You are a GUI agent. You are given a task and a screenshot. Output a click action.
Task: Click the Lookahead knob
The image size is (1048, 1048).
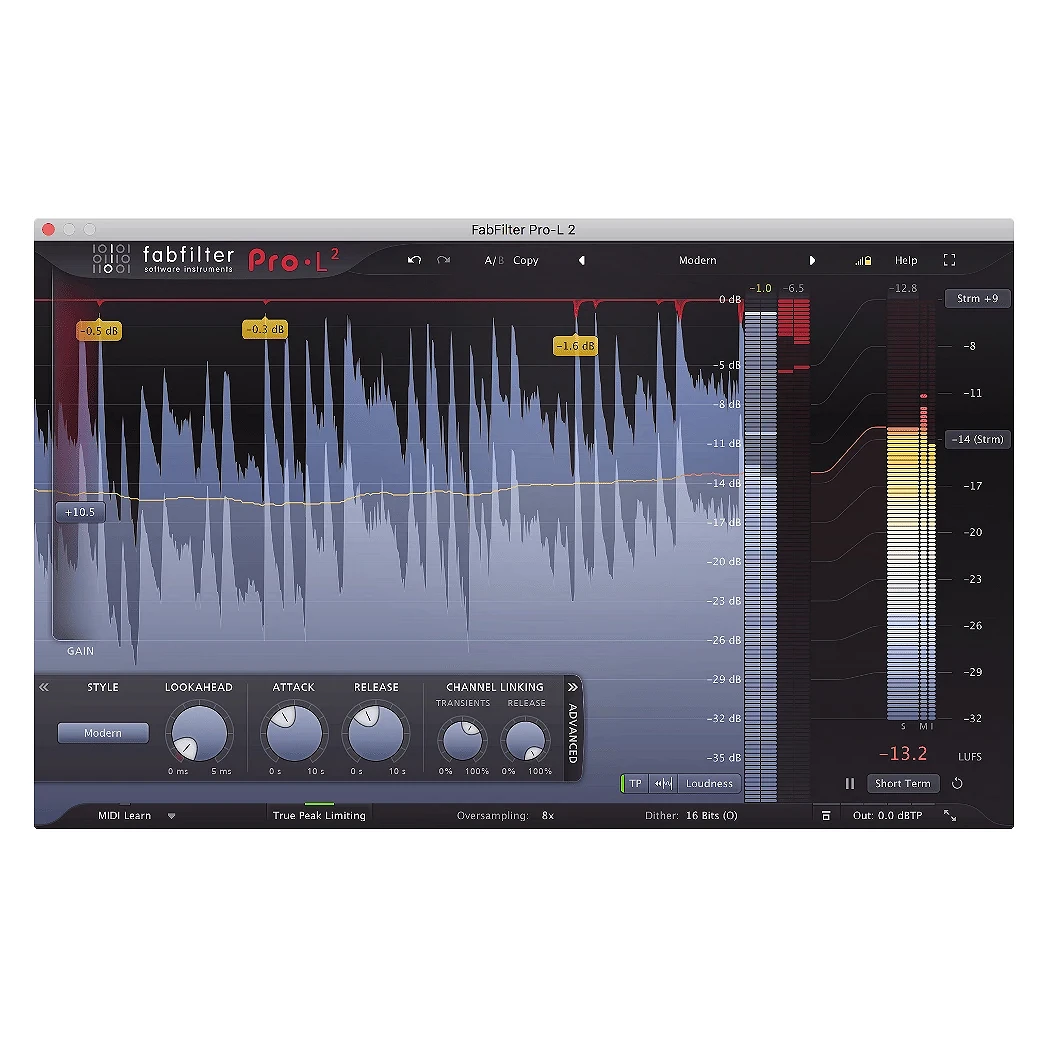(x=199, y=733)
